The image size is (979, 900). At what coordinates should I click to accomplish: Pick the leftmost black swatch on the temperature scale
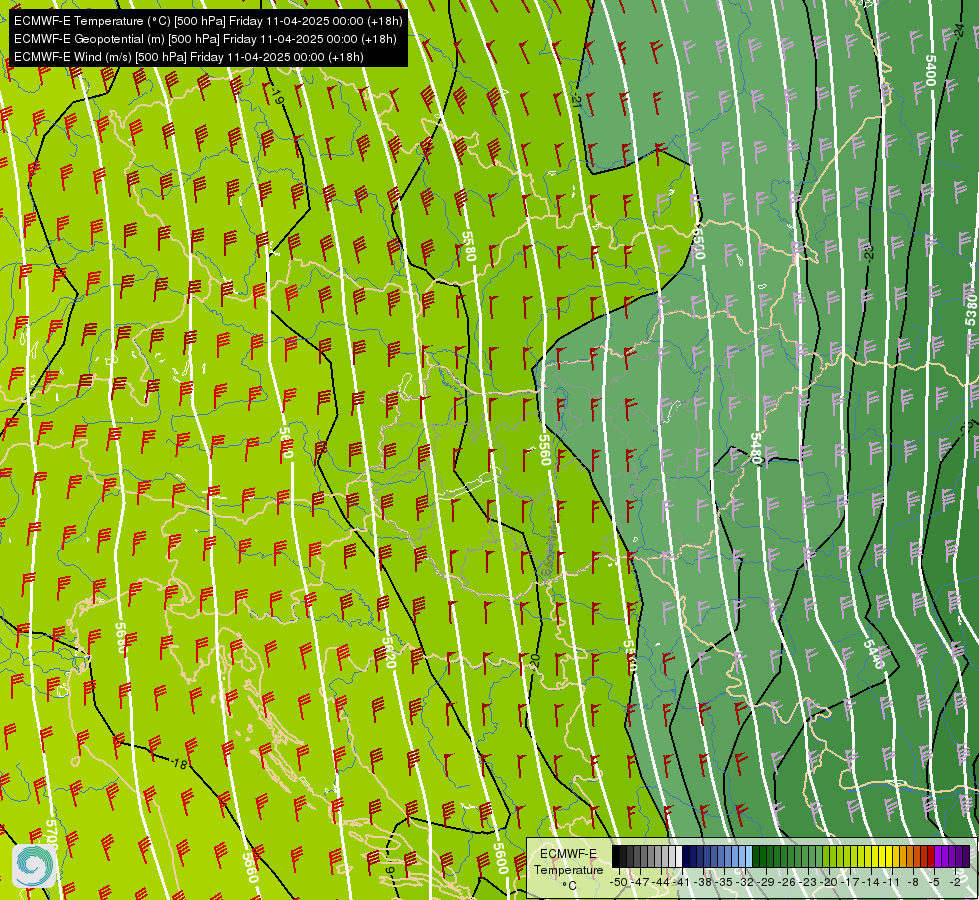(616, 856)
